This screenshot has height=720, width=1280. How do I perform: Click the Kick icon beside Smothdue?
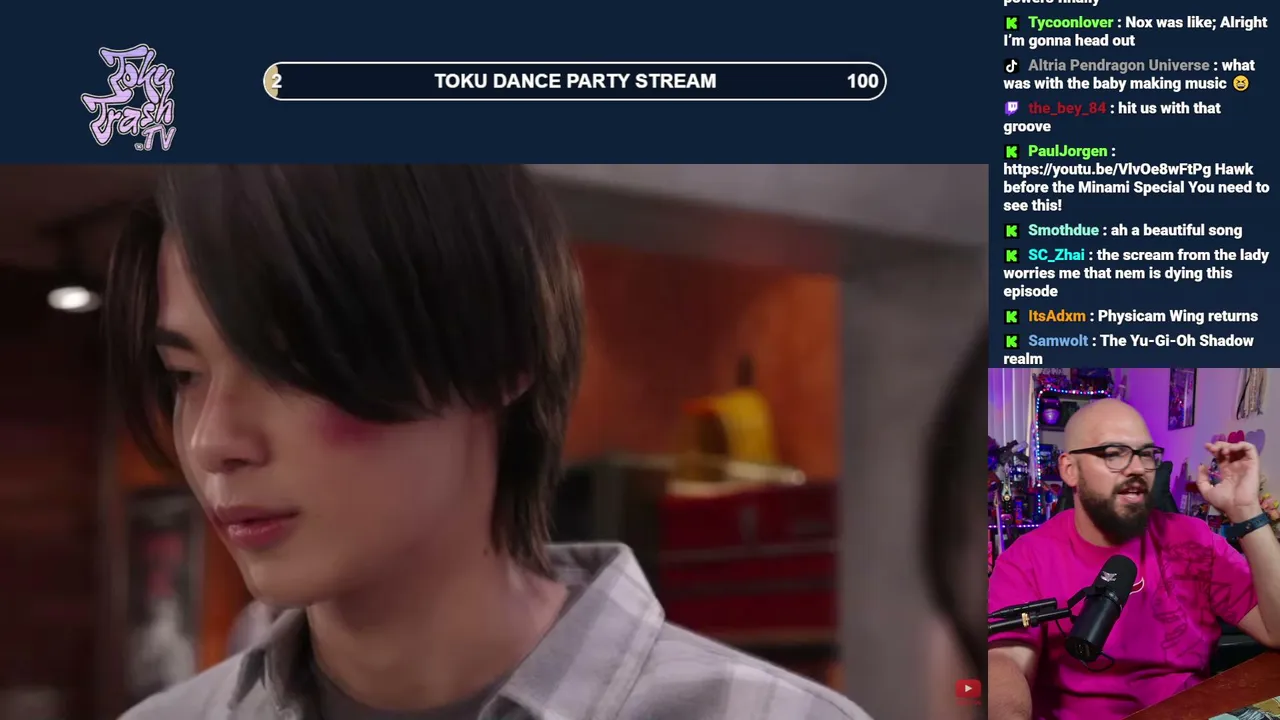[1012, 231]
